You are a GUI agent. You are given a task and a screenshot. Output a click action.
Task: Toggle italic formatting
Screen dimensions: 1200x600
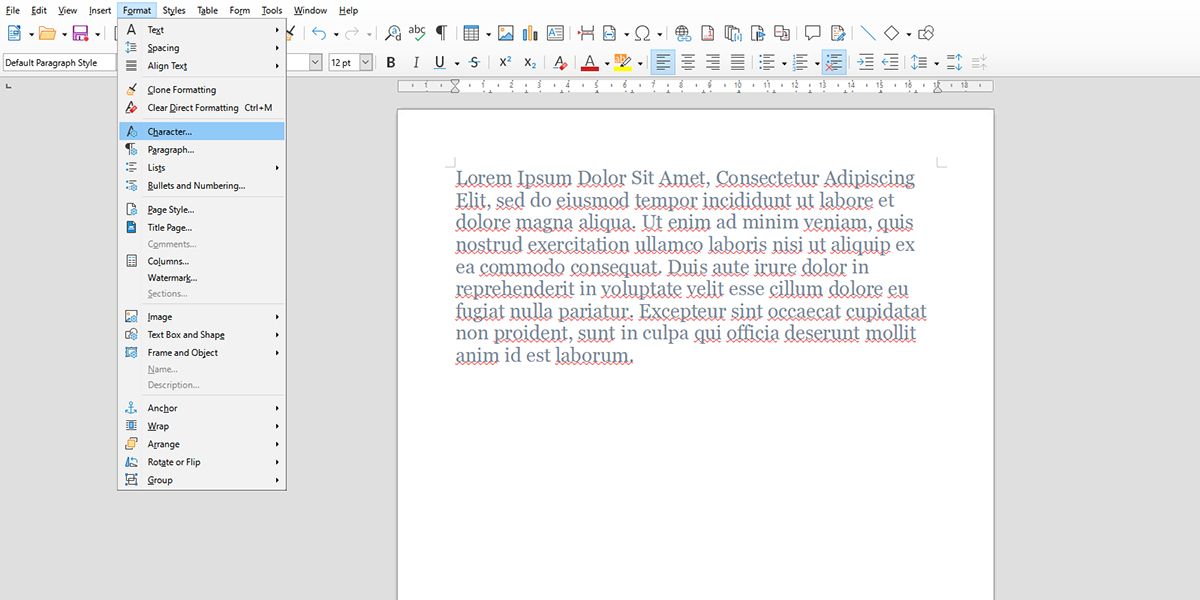click(416, 62)
